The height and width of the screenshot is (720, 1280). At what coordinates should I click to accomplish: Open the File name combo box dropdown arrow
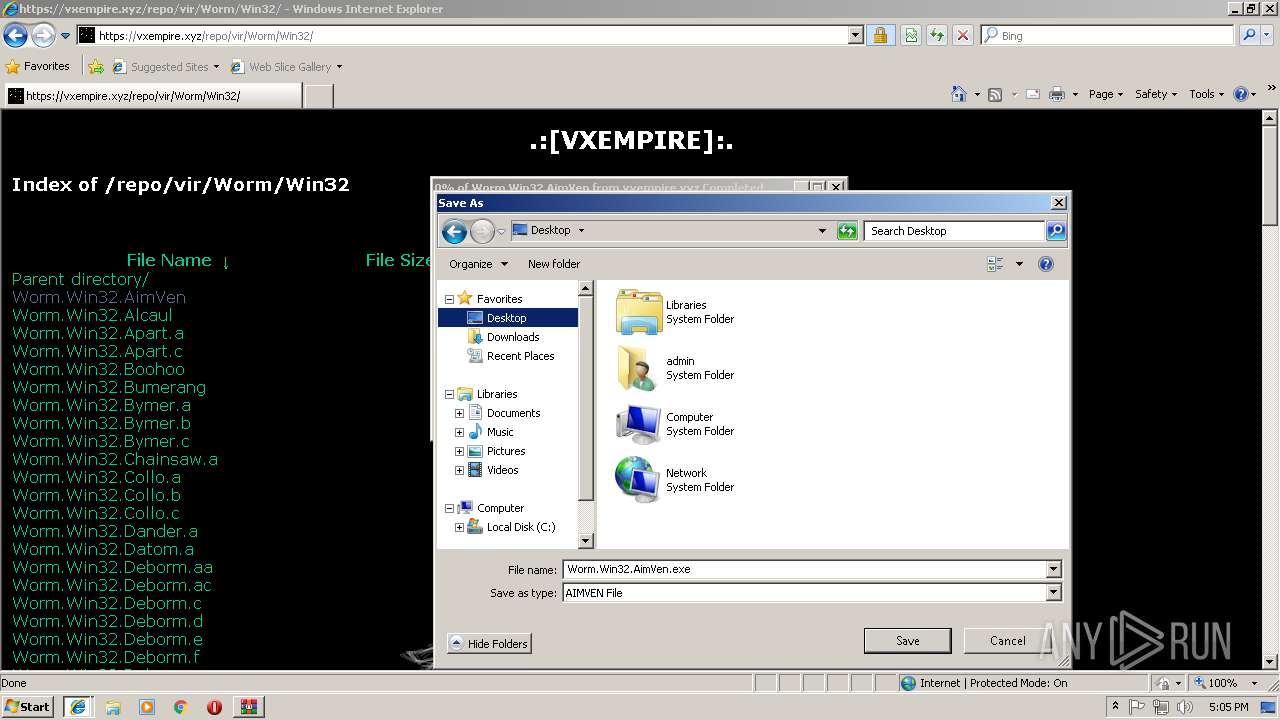pos(1053,569)
